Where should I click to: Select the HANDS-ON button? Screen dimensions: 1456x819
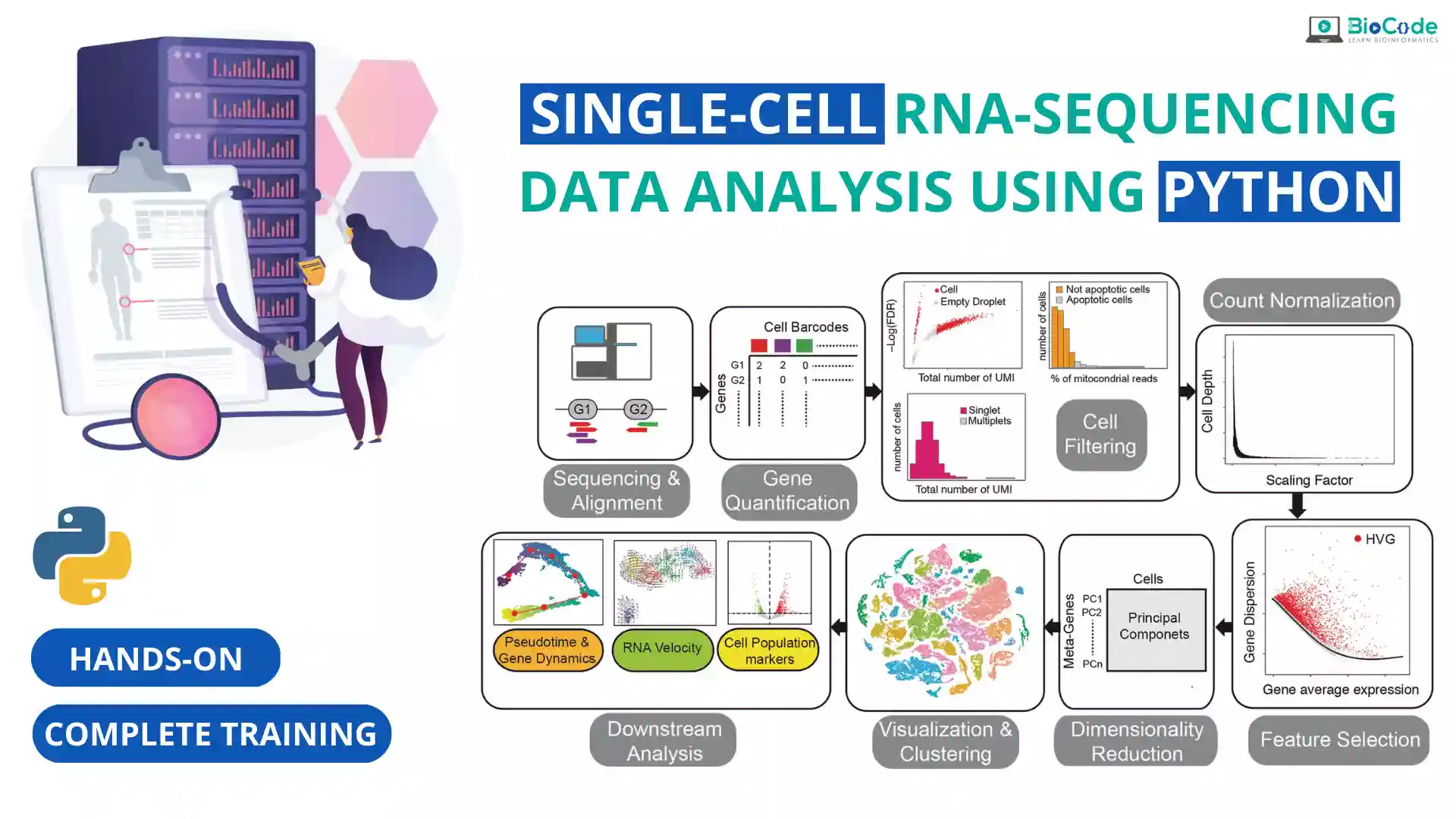[156, 658]
